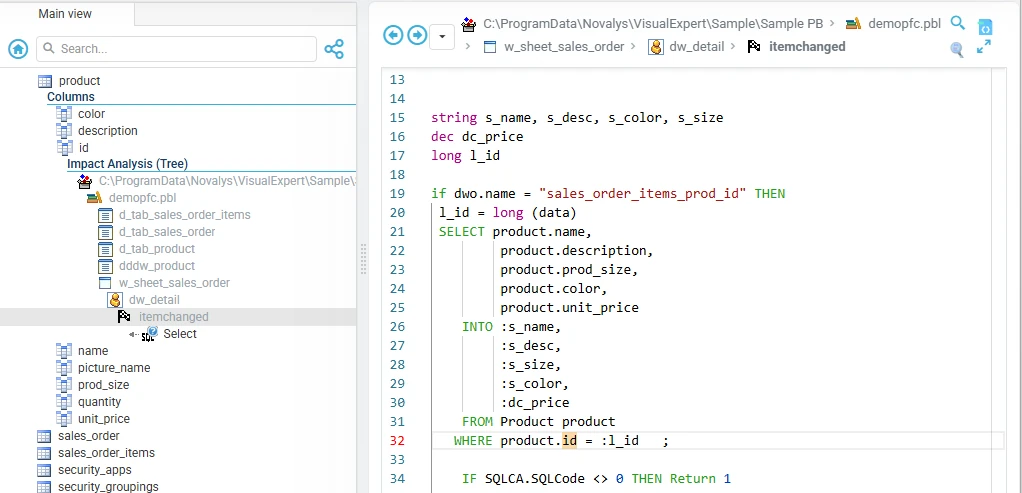Select itemchanged event in the tree
The image size is (1022, 493).
point(173,317)
